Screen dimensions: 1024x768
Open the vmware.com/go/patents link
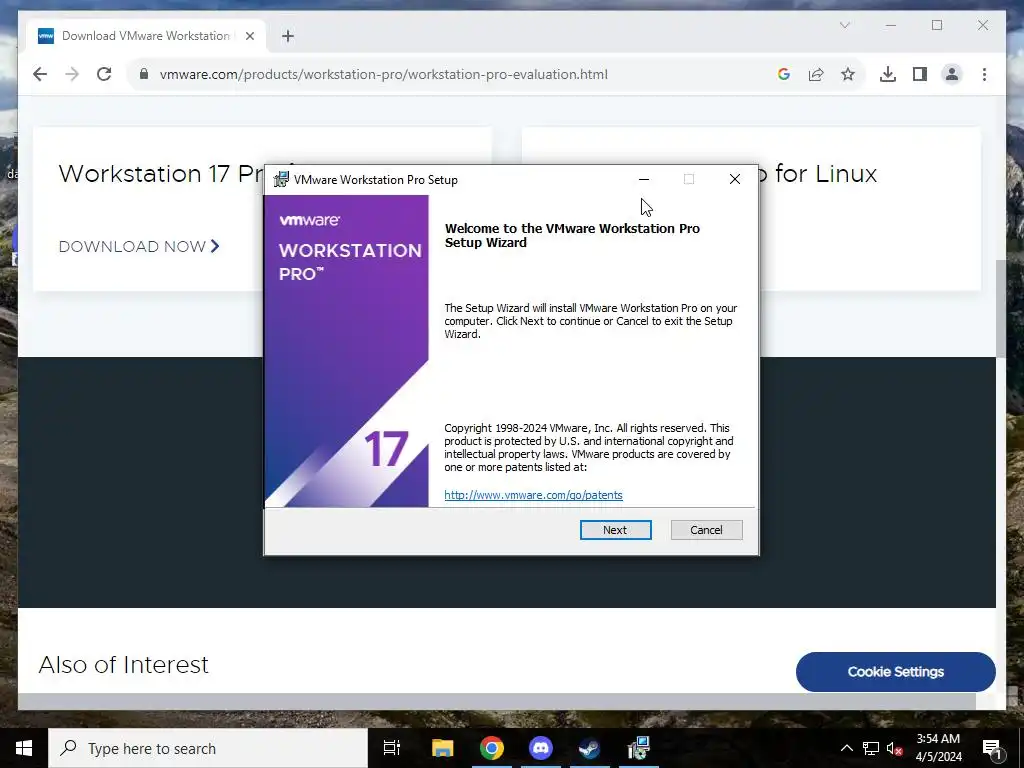click(533, 495)
